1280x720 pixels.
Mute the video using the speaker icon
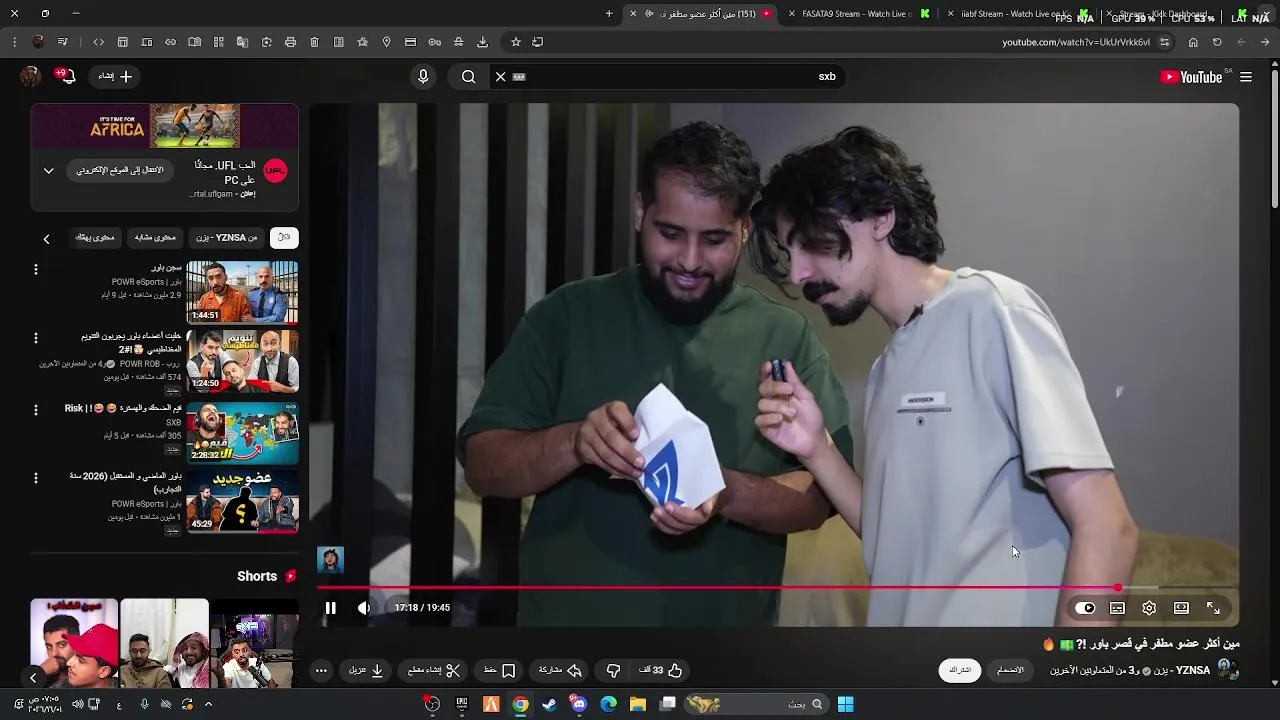364,608
